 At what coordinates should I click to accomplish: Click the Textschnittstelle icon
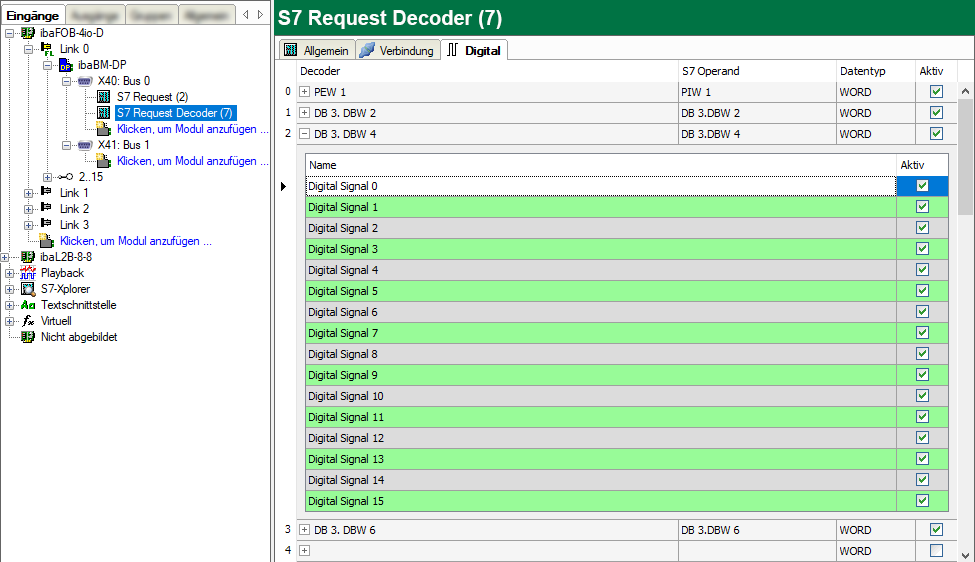tap(28, 305)
